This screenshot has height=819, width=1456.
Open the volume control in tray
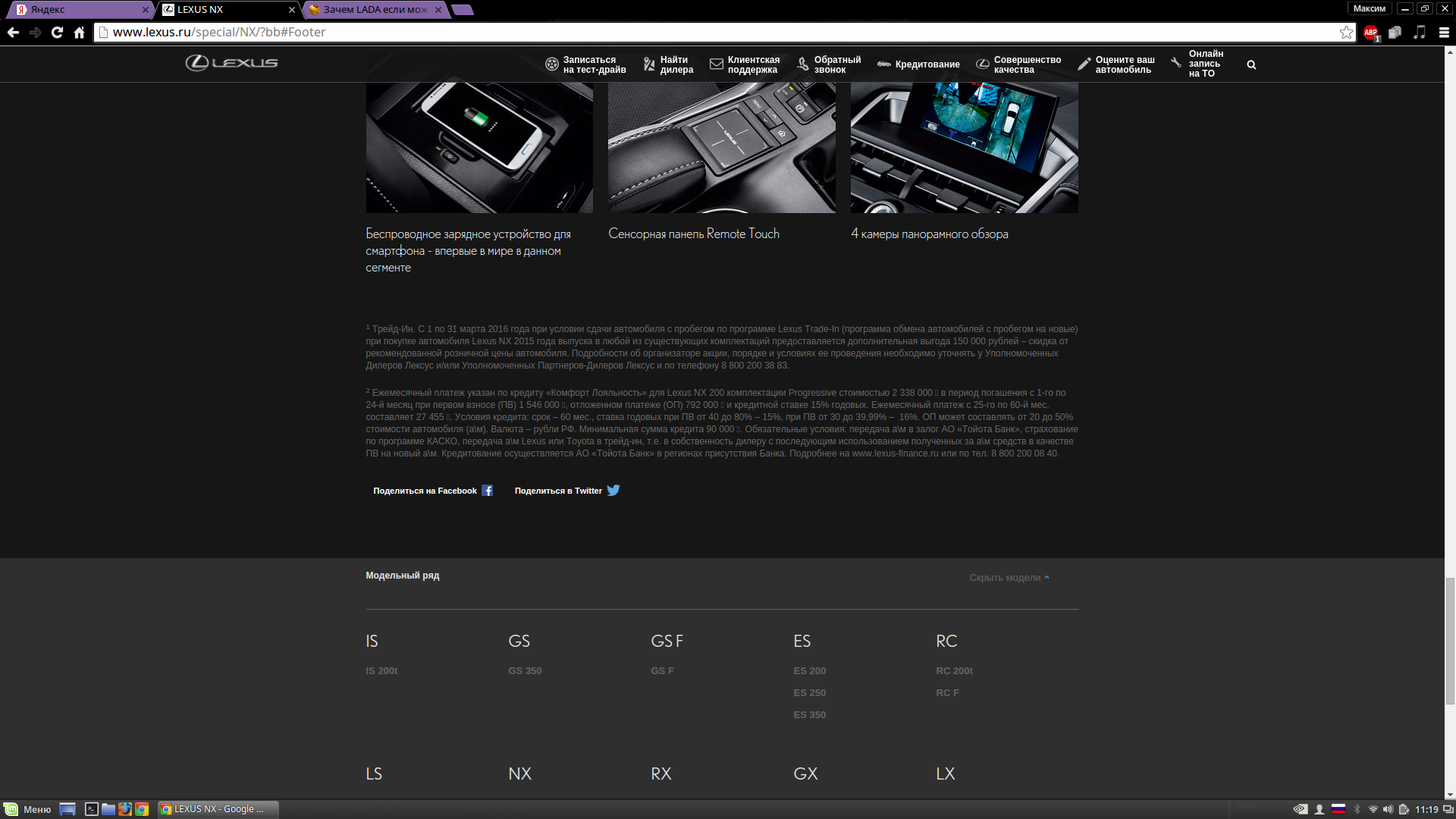tap(1388, 809)
